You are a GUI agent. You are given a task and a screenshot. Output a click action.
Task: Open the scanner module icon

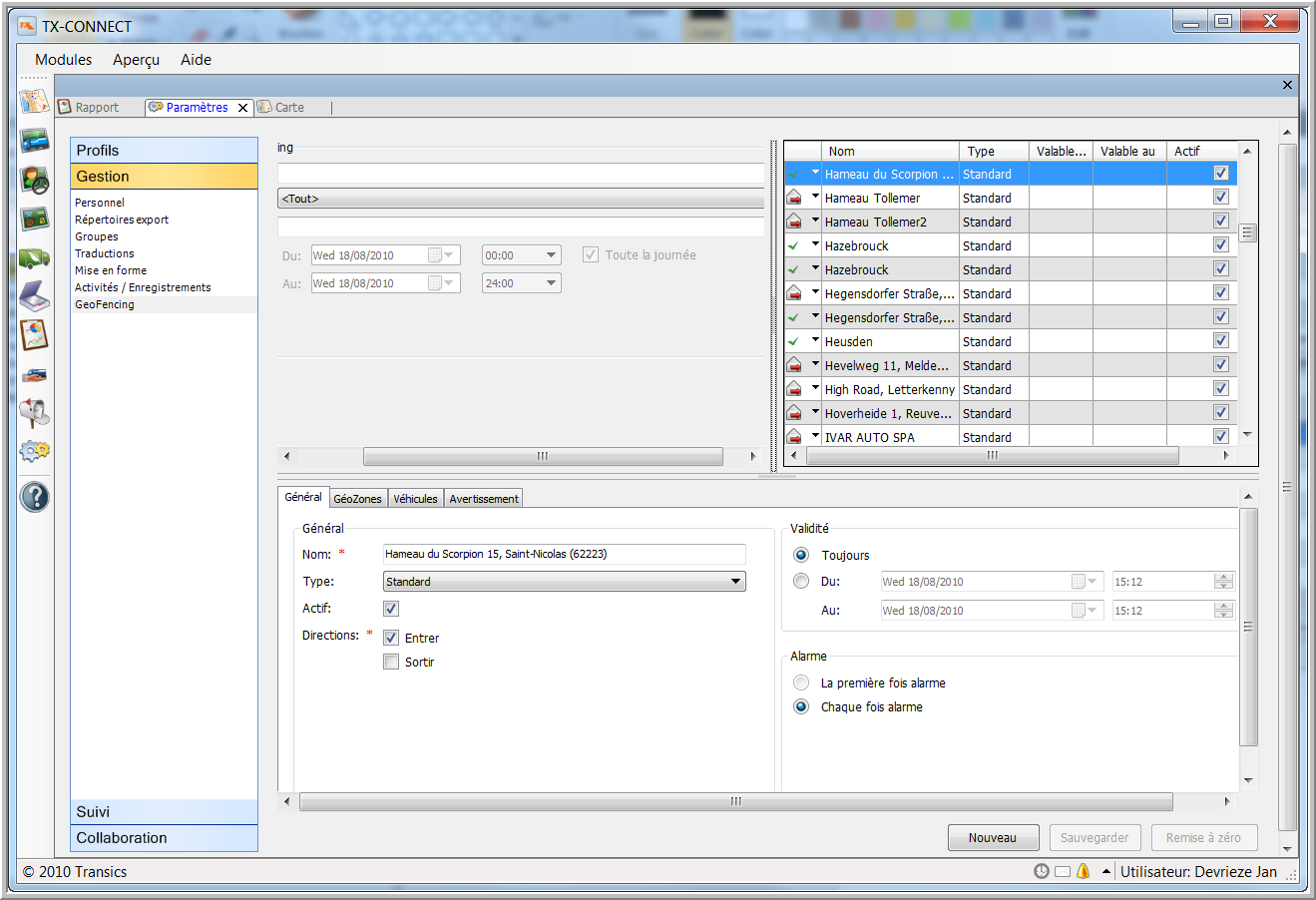(x=34, y=296)
